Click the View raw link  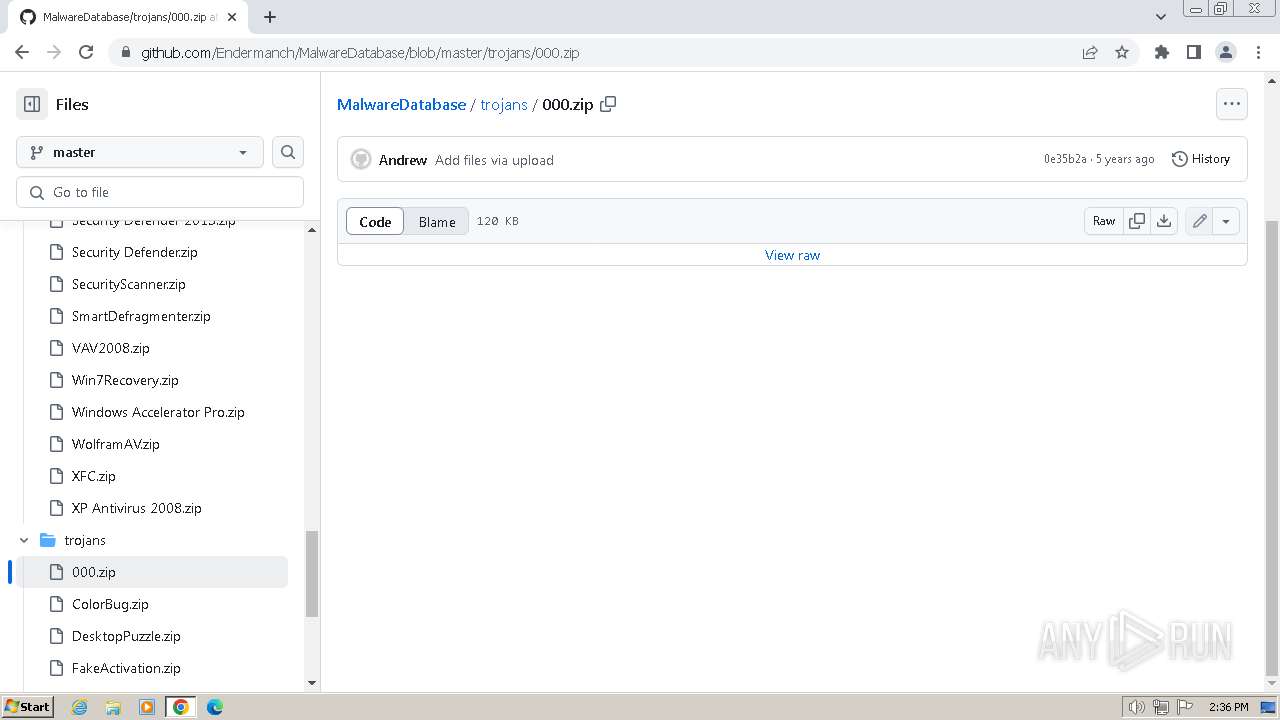[792, 255]
